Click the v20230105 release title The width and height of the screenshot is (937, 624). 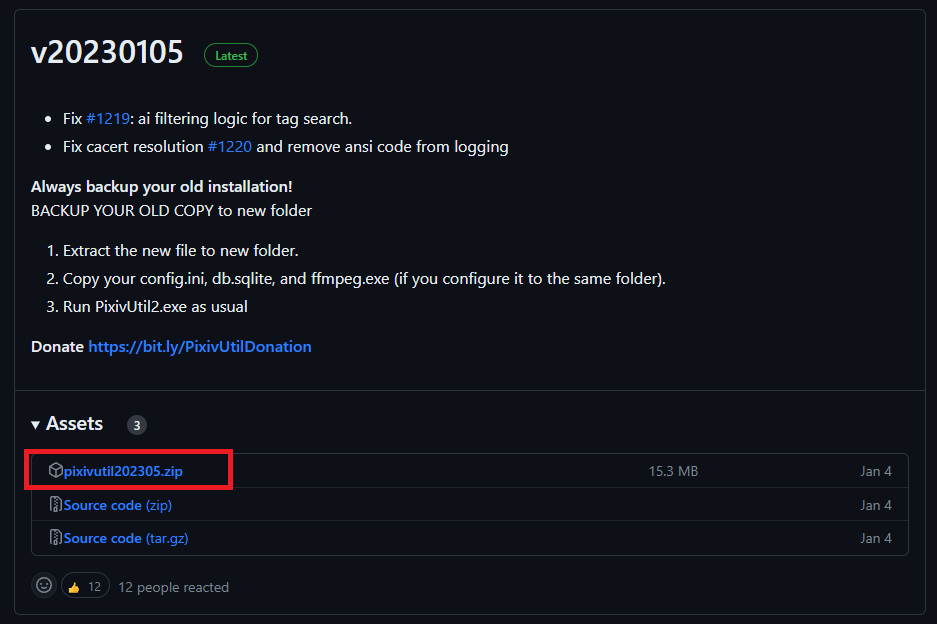click(107, 52)
